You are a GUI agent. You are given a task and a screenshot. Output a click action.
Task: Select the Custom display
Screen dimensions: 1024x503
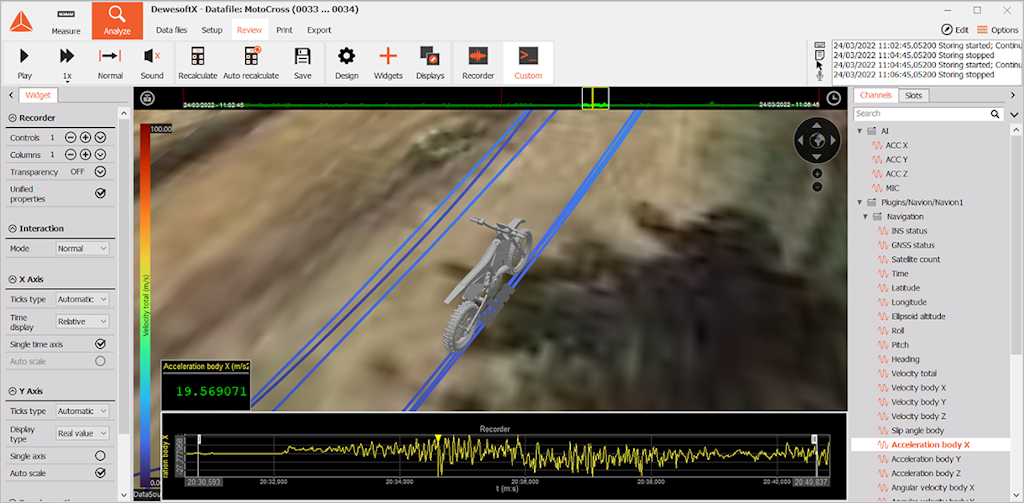(x=528, y=63)
